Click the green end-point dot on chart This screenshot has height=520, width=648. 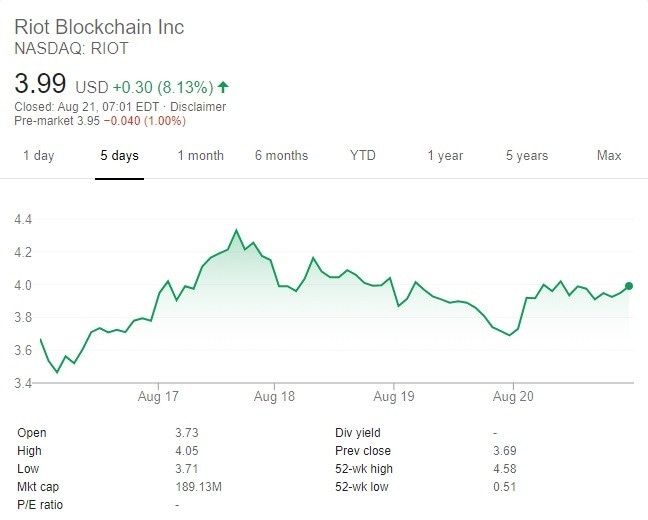(x=629, y=286)
